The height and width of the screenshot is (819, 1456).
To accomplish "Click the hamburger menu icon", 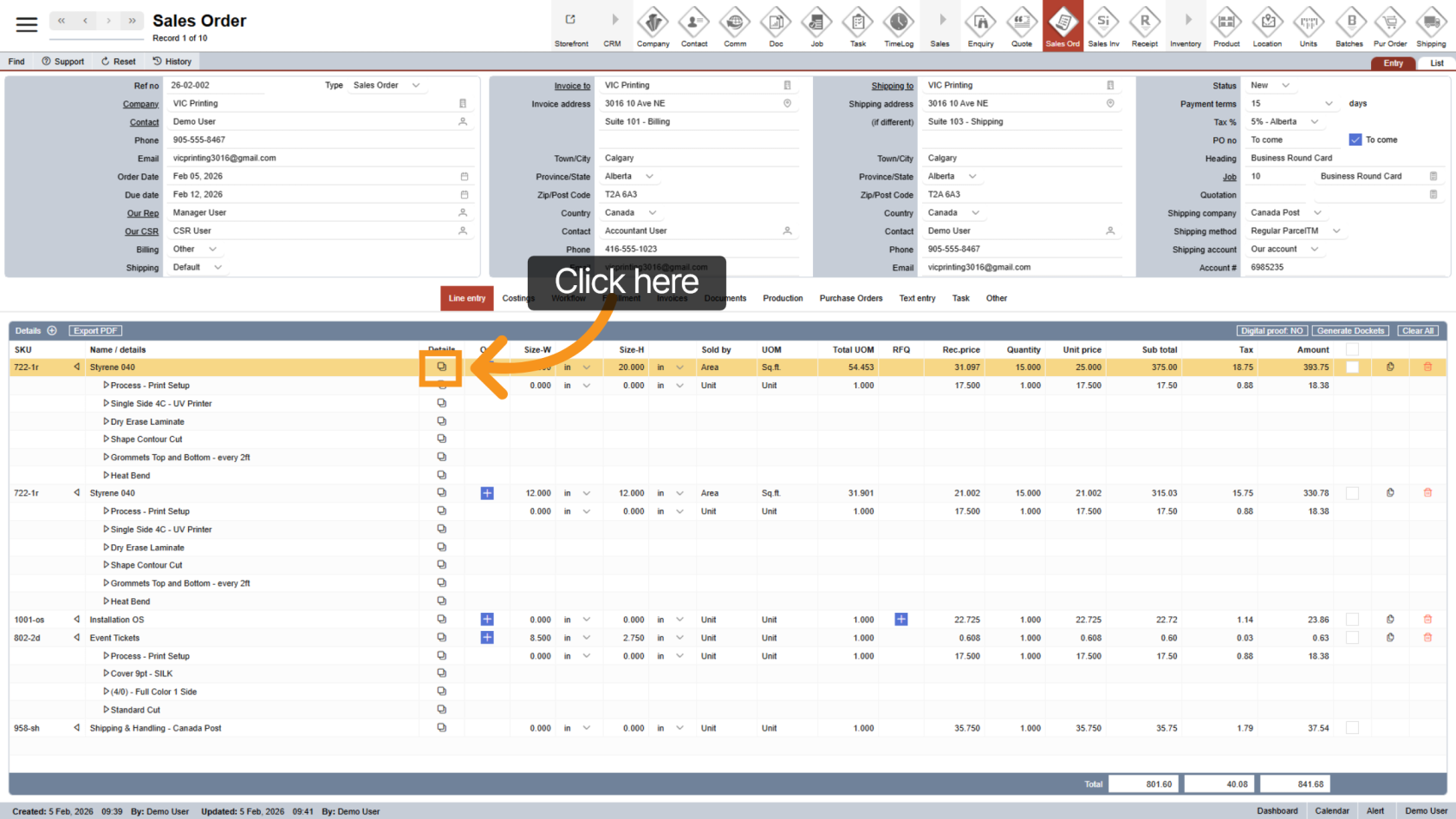I will click(27, 24).
